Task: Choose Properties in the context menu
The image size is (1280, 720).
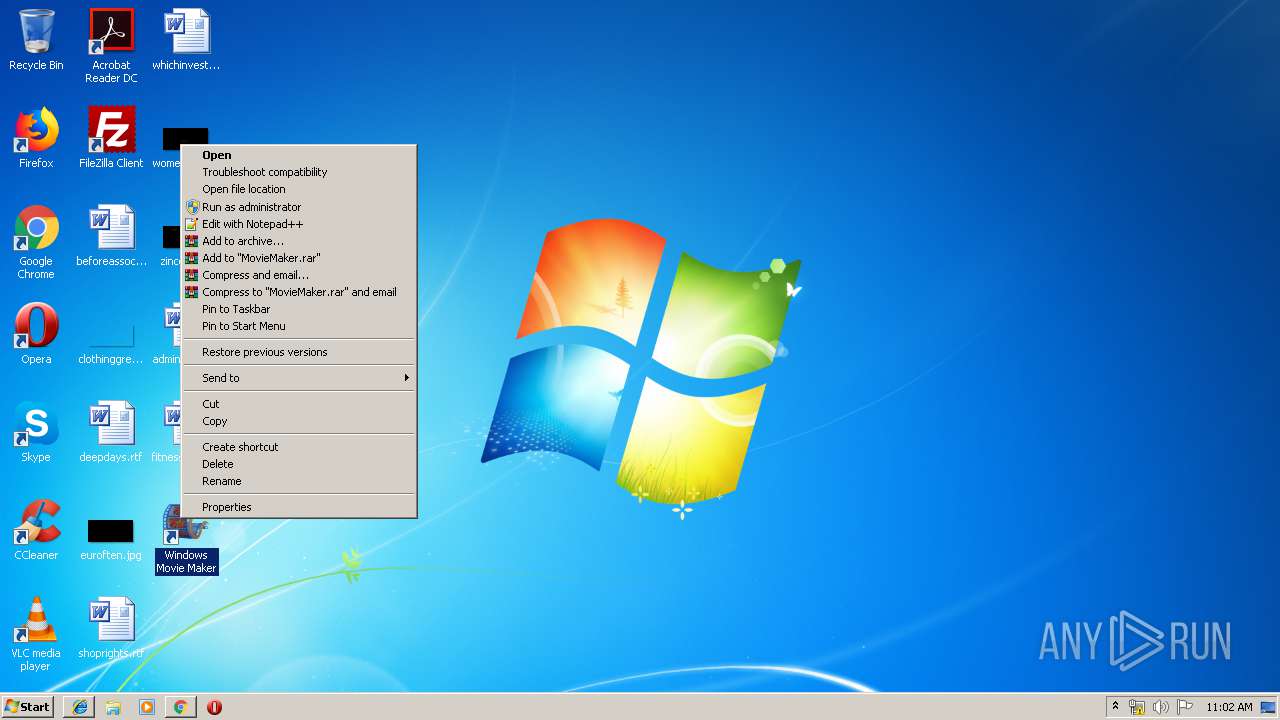Action: click(299, 507)
